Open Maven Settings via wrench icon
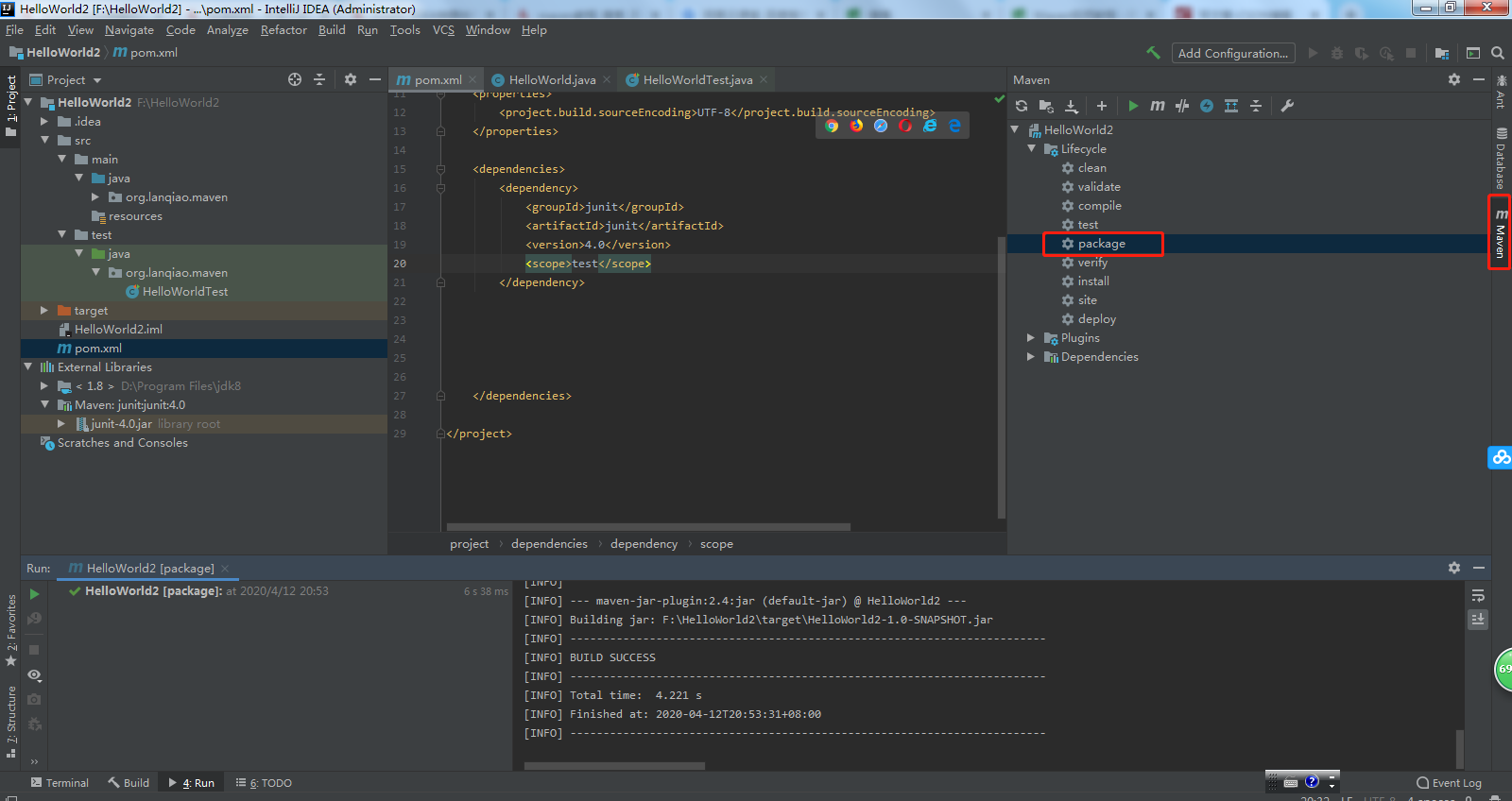This screenshot has width=1512, height=801. pos(1287,106)
